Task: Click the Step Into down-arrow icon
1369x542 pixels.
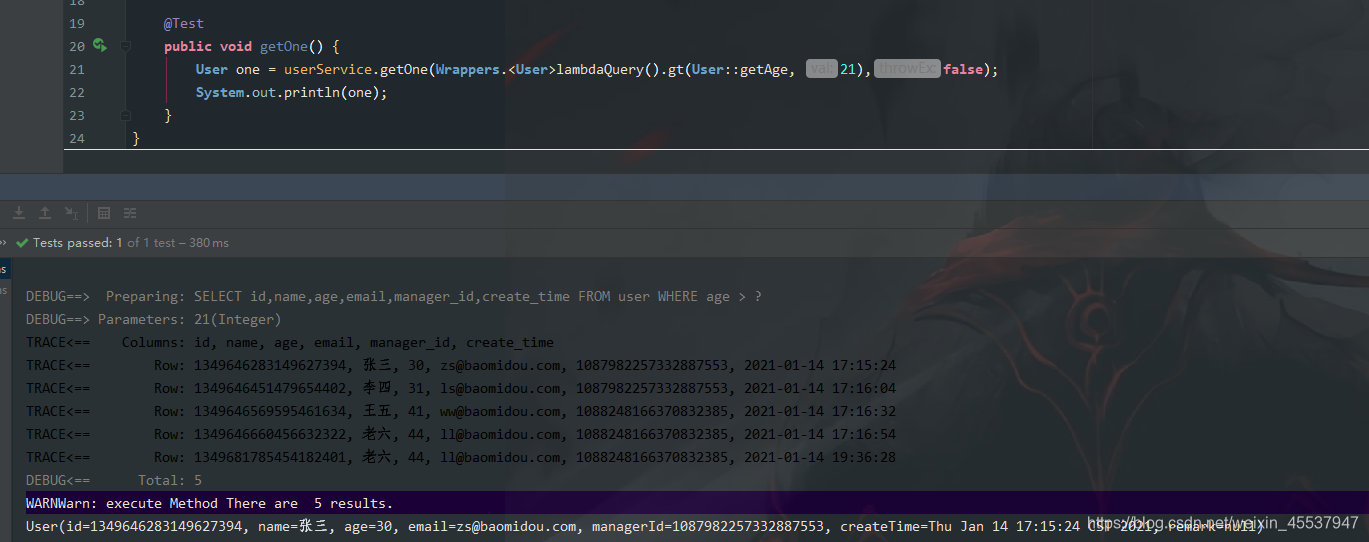Action: click(x=19, y=213)
